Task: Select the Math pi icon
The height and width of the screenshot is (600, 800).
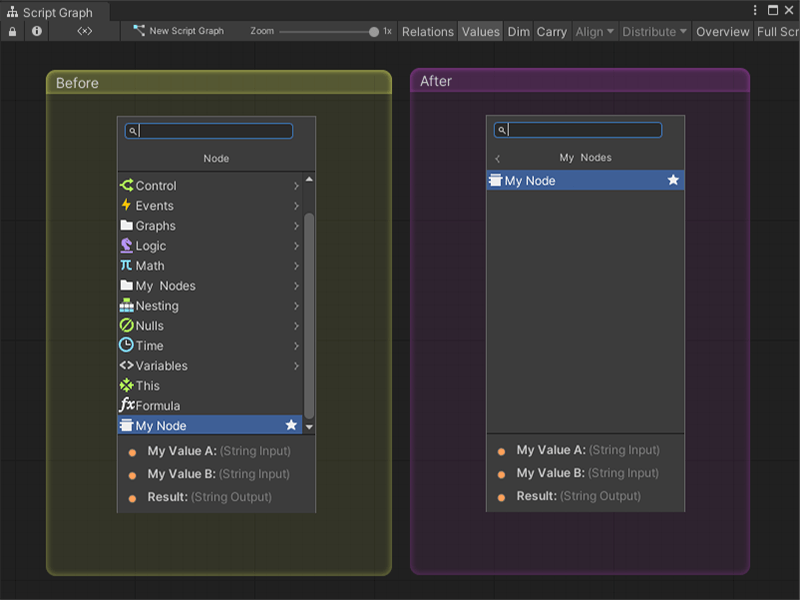Action: [x=128, y=265]
